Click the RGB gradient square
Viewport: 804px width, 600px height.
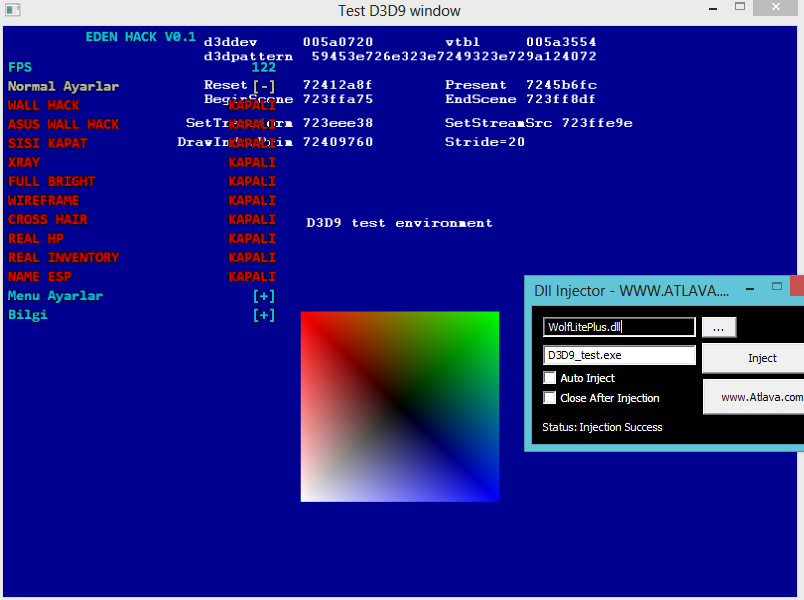click(399, 406)
